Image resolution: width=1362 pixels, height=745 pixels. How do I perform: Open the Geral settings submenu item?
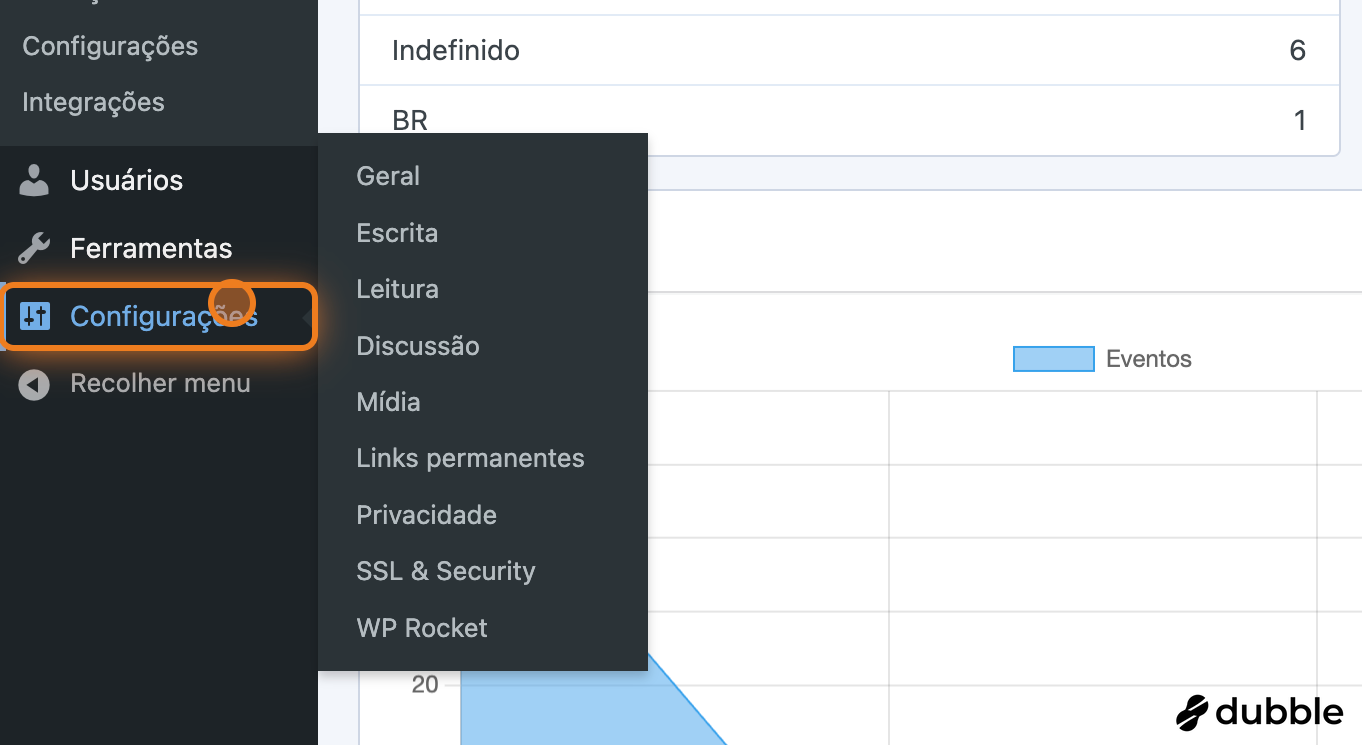pos(388,177)
